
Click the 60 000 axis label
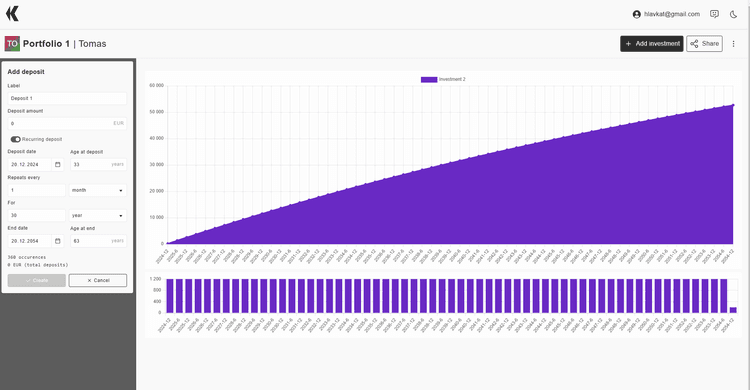[156, 86]
